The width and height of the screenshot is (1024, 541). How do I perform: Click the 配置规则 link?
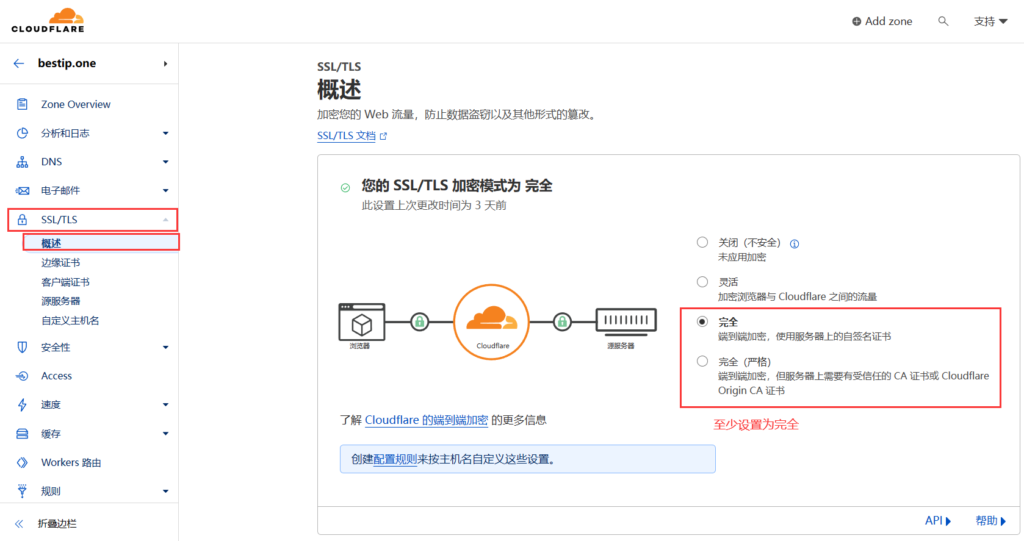(x=395, y=460)
